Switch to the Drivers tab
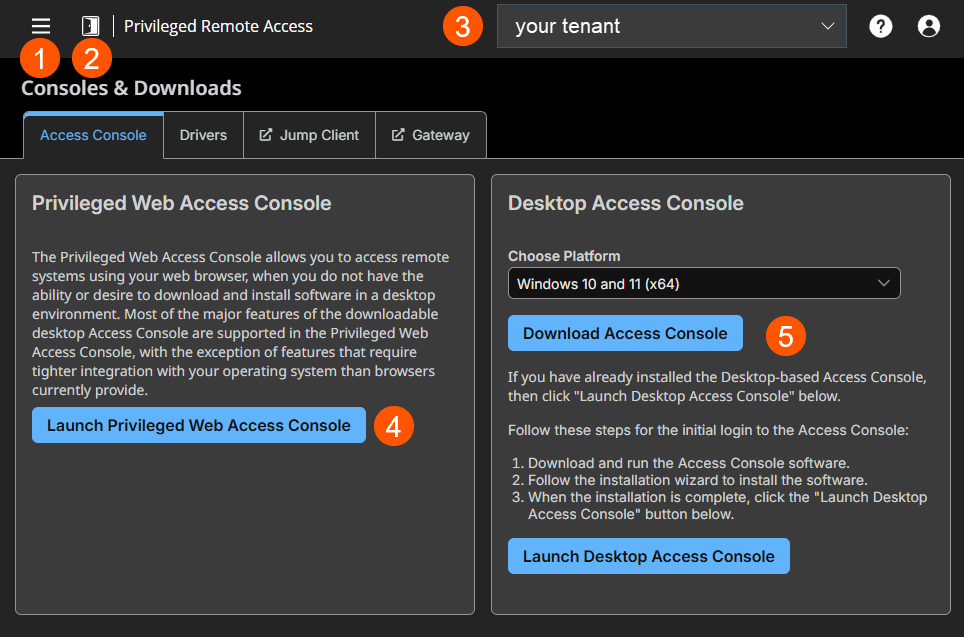 203,134
